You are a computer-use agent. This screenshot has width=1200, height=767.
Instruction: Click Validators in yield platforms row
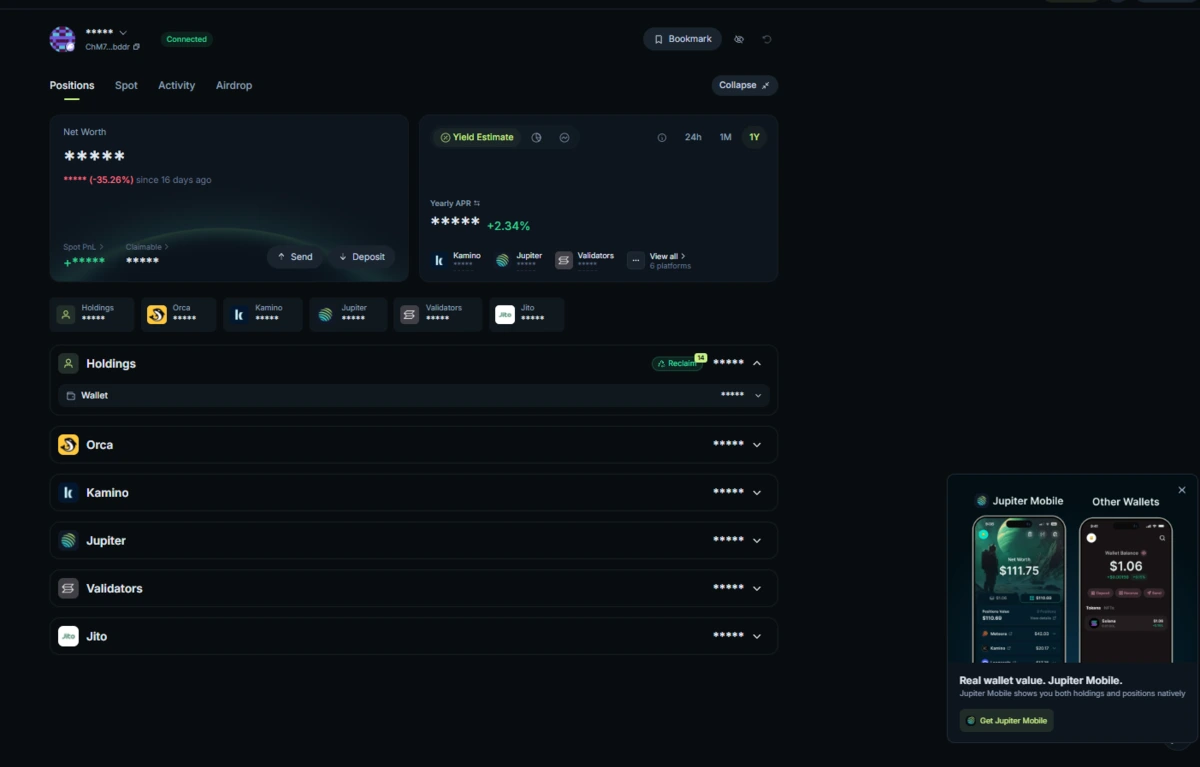585,260
